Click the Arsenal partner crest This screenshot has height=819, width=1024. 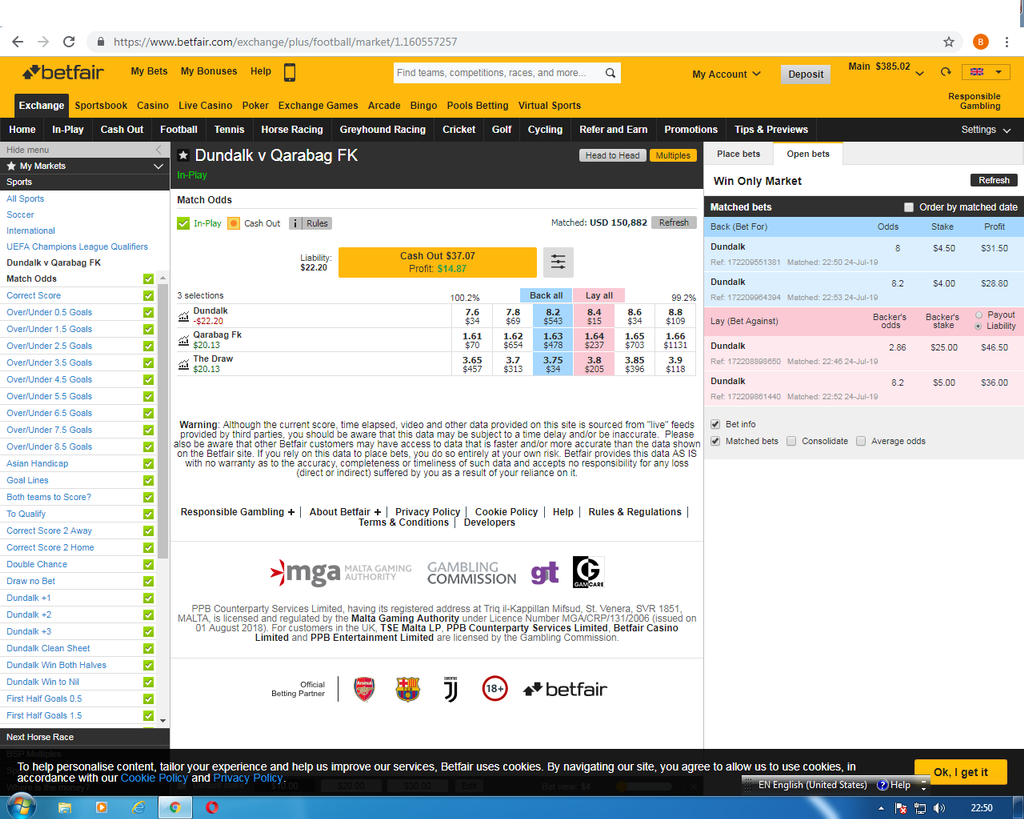(364, 689)
